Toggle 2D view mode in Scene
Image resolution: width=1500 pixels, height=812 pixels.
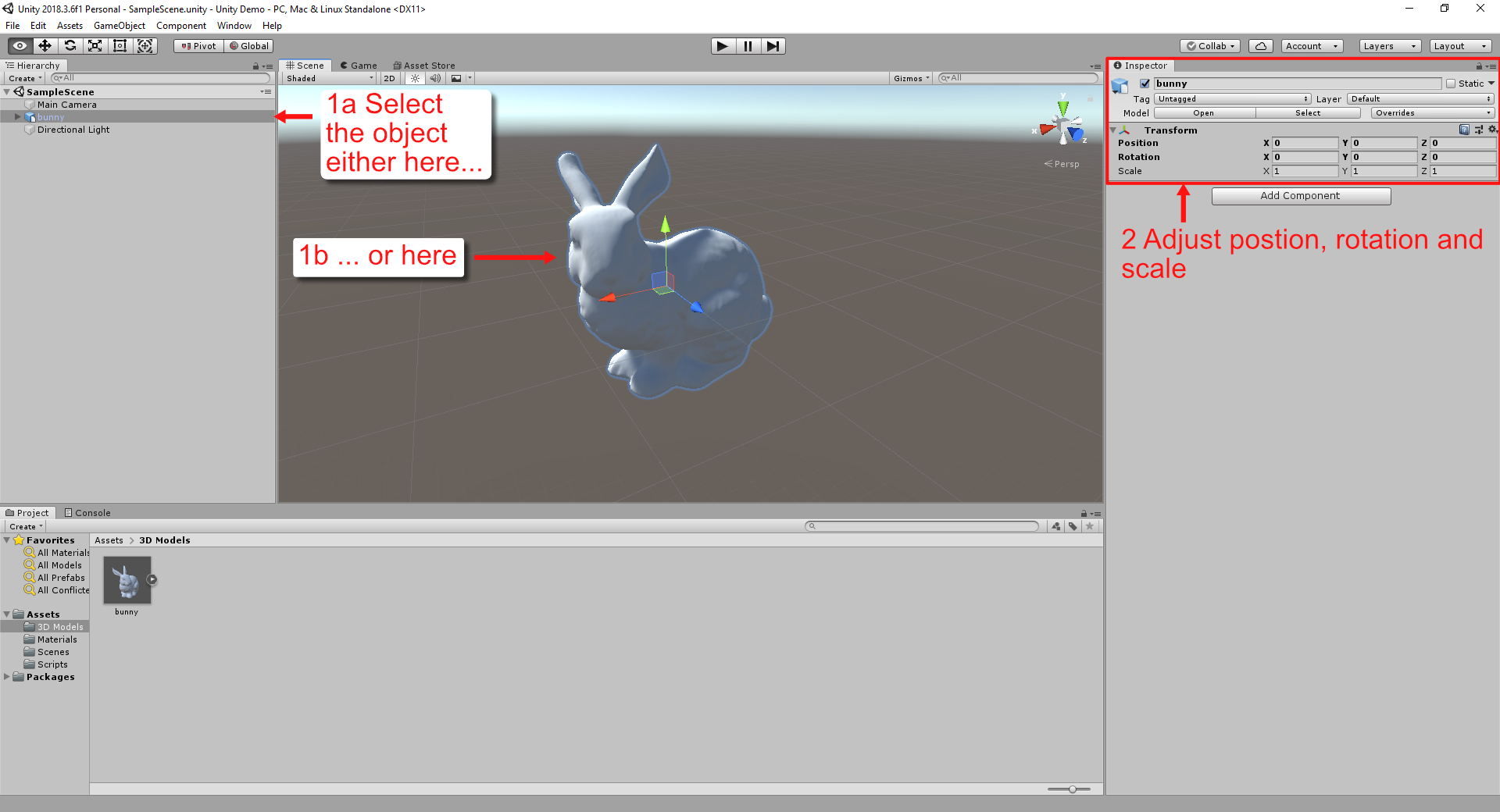[x=389, y=78]
